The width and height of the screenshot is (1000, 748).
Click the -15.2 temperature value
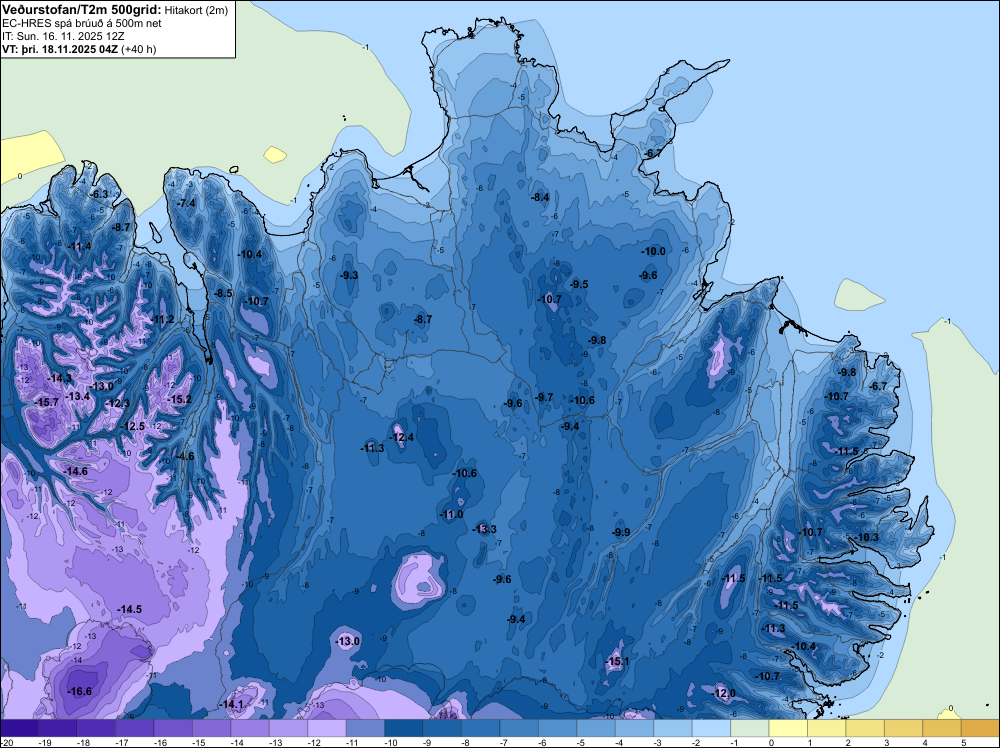point(180,399)
